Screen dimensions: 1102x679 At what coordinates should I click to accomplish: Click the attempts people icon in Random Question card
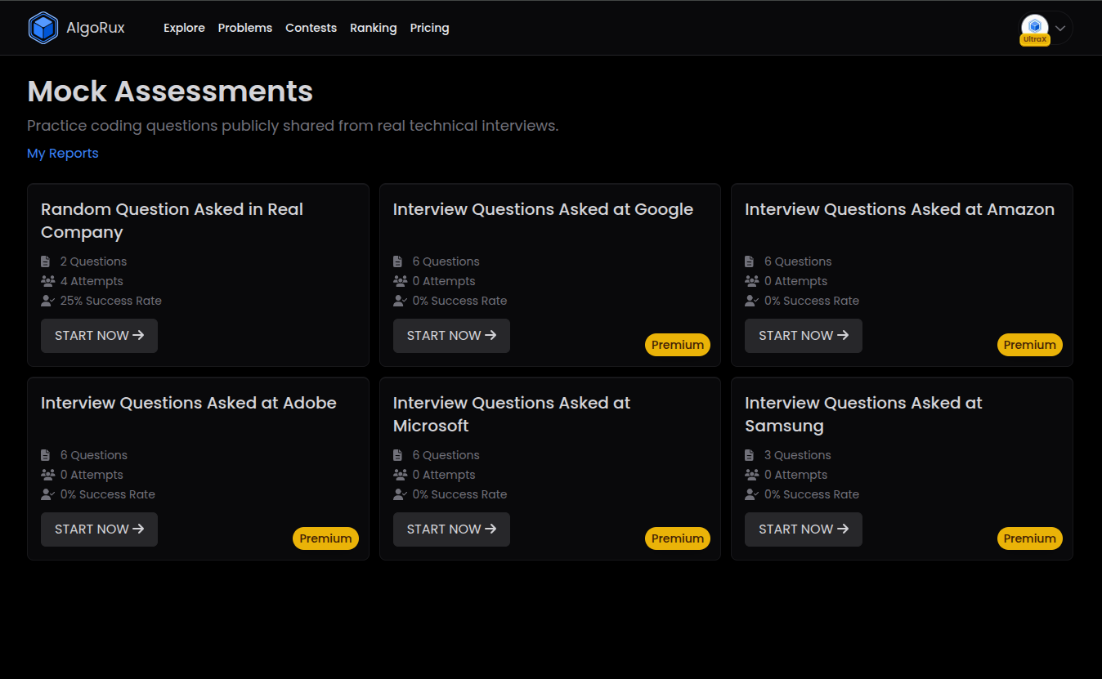(47, 282)
